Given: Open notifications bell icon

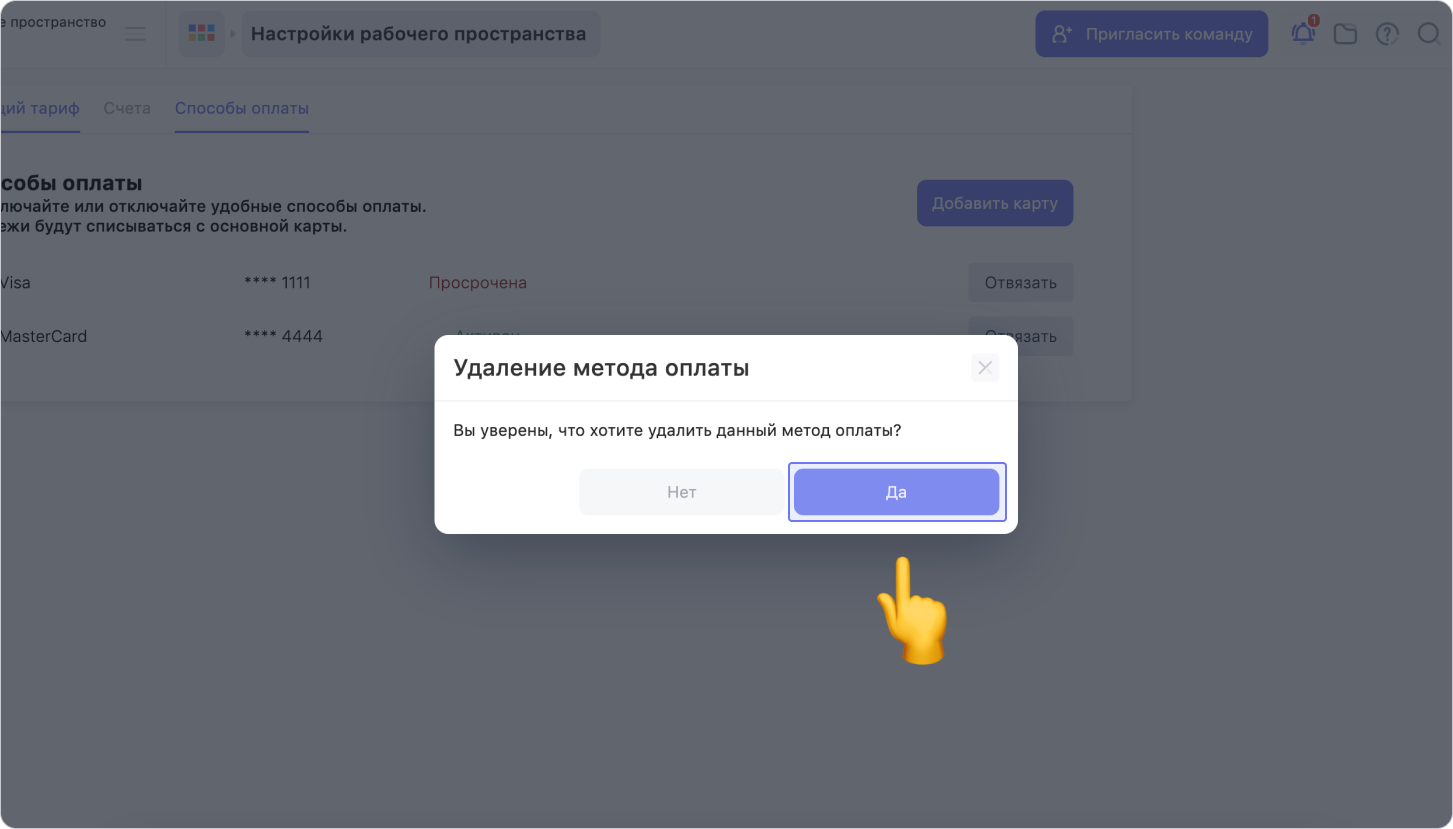Looking at the screenshot, I should (1303, 34).
